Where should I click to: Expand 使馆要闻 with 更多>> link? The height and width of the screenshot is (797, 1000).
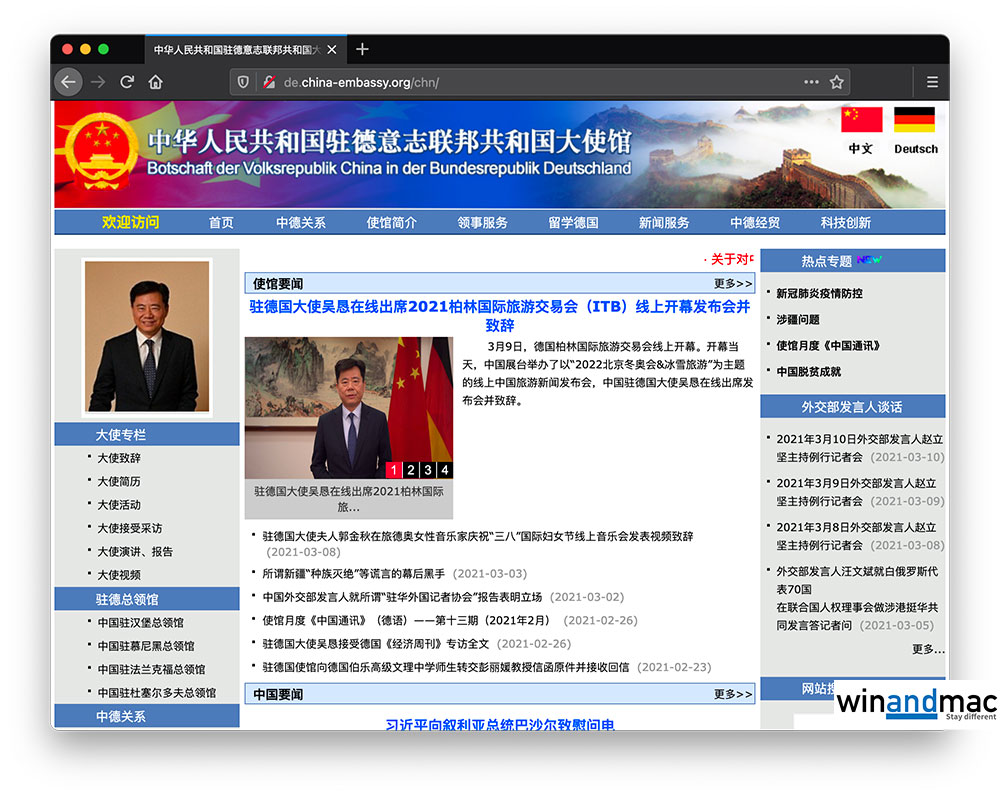[x=732, y=284]
